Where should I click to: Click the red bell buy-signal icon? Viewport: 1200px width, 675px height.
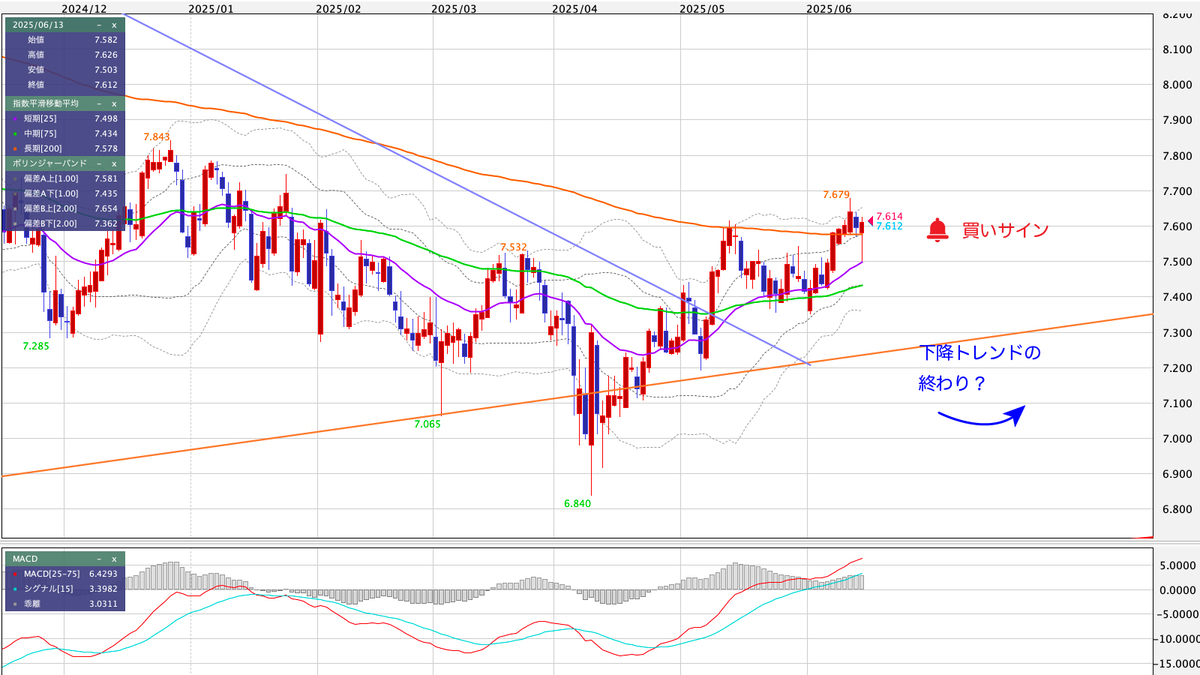click(x=937, y=230)
